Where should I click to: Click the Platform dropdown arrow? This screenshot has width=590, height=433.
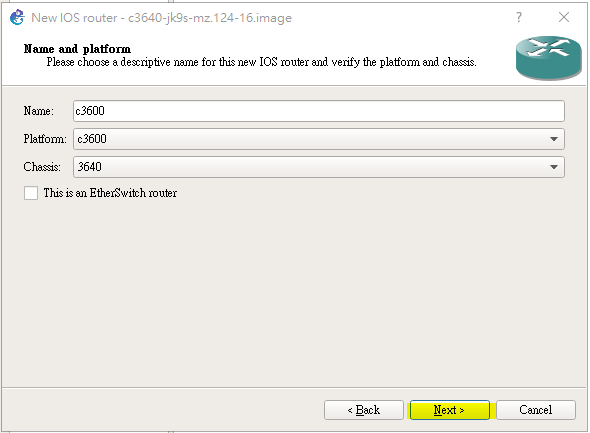click(x=554, y=139)
